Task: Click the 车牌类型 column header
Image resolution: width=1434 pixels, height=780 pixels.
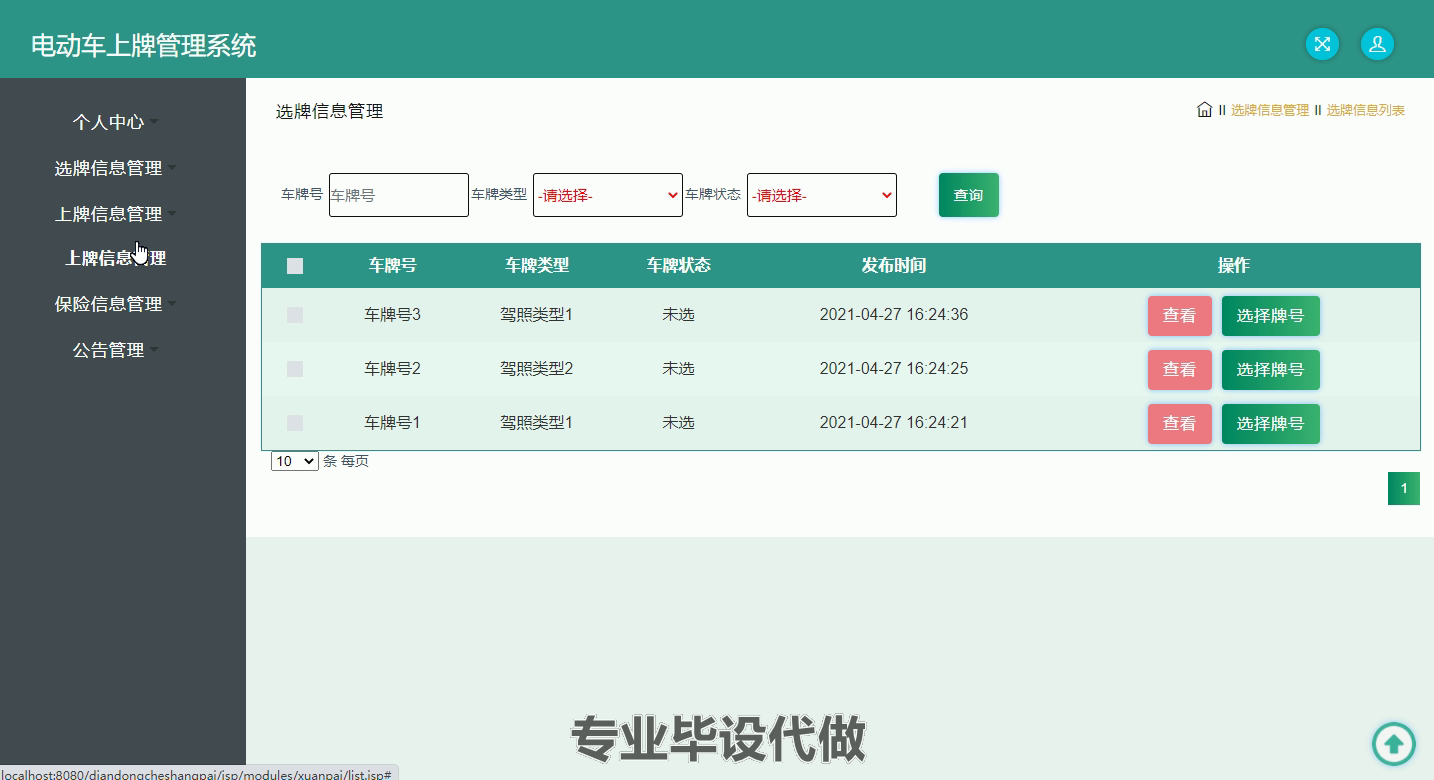Action: click(x=536, y=265)
